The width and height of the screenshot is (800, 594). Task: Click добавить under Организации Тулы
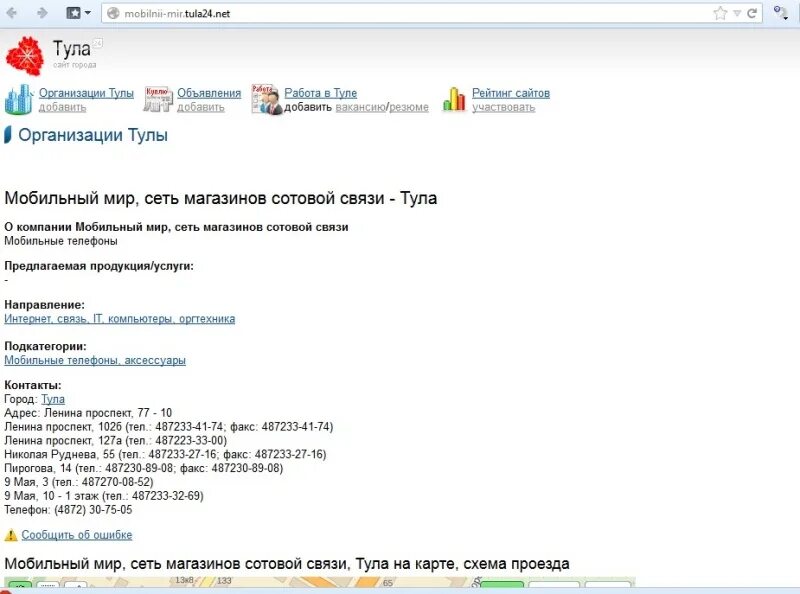click(x=62, y=107)
